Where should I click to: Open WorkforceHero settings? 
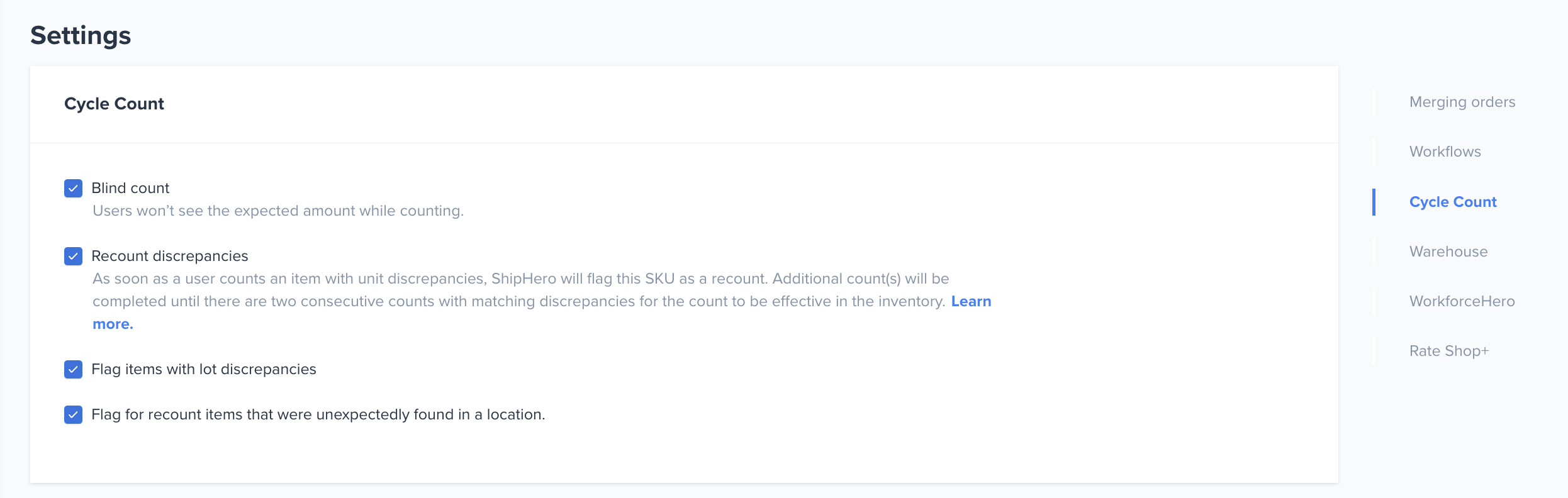point(1462,301)
